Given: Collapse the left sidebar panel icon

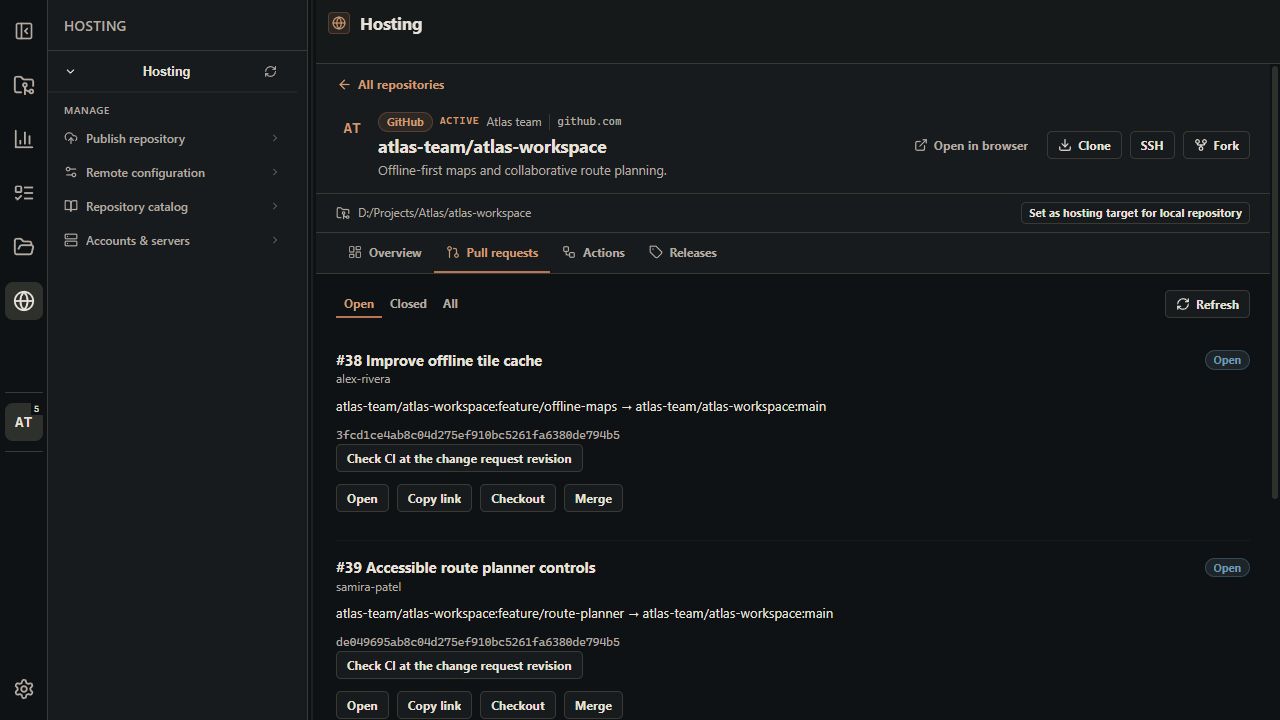Looking at the screenshot, I should 24,31.
